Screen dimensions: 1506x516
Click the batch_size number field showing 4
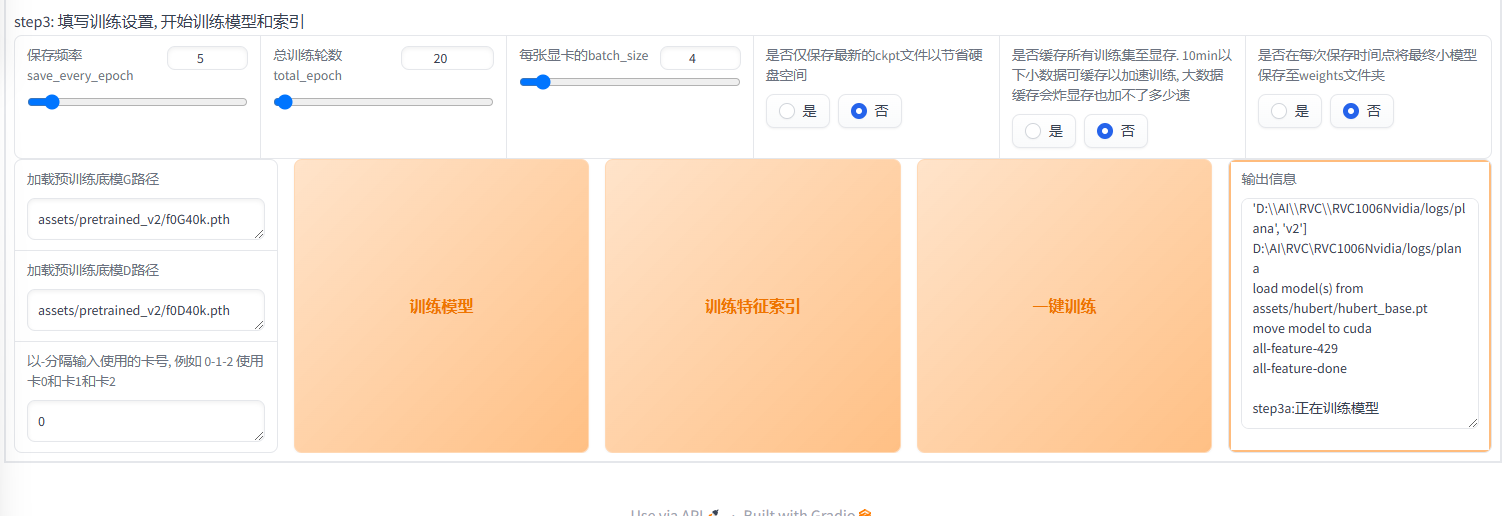point(700,58)
